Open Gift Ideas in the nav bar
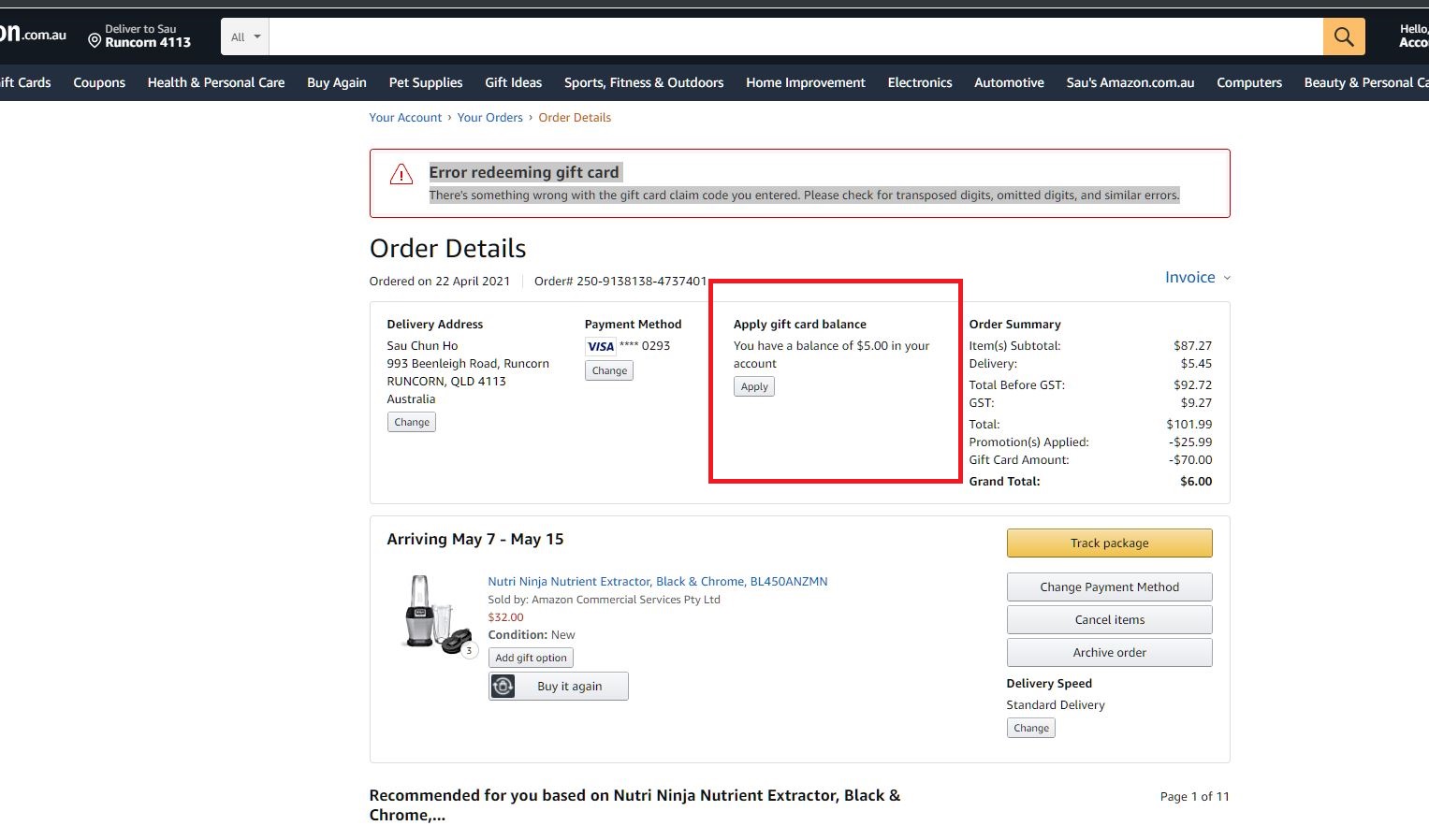 pos(514,82)
